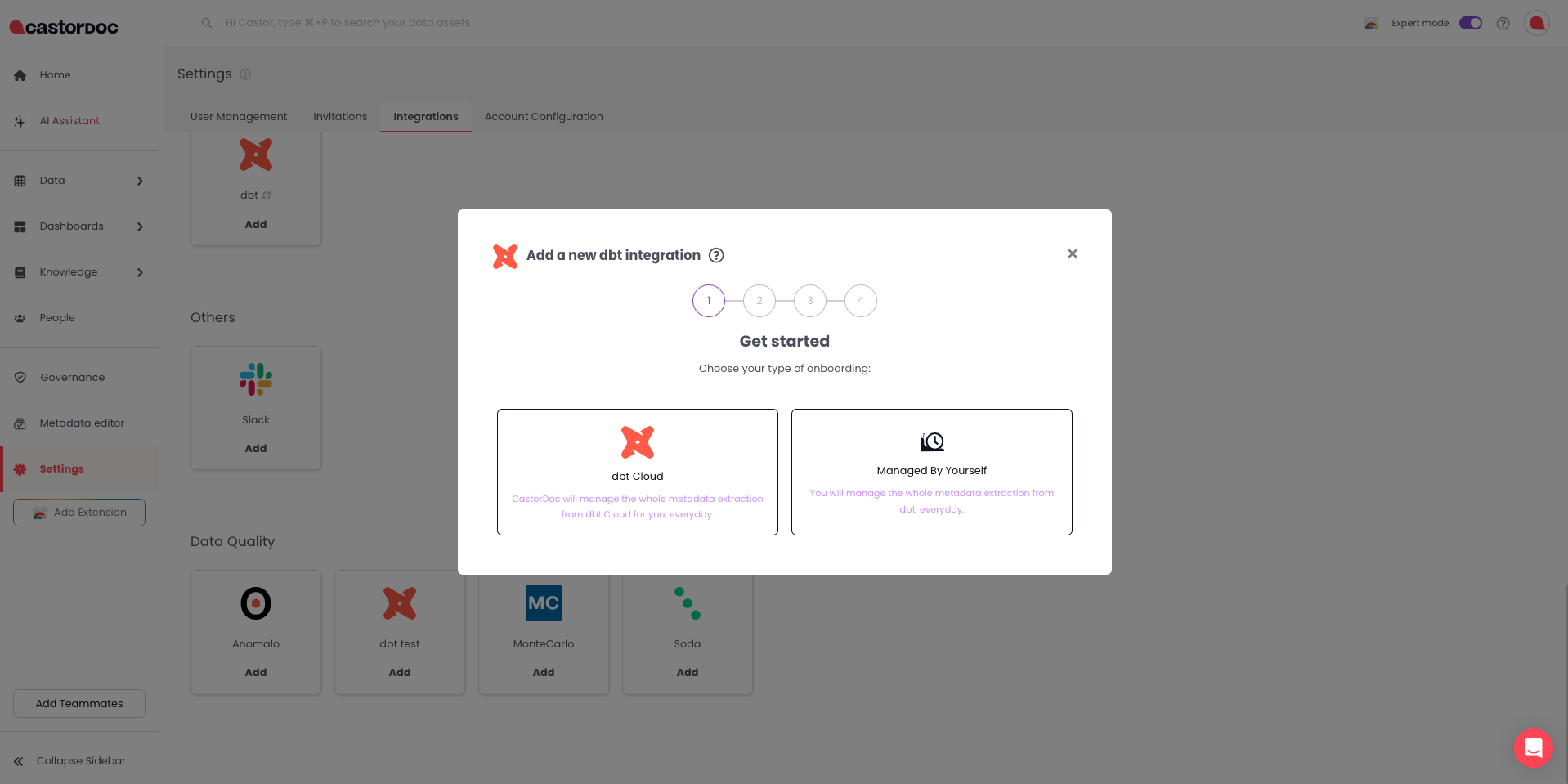Expand the Knowledge menu chevron
The width and height of the screenshot is (1568, 784).
(x=140, y=272)
